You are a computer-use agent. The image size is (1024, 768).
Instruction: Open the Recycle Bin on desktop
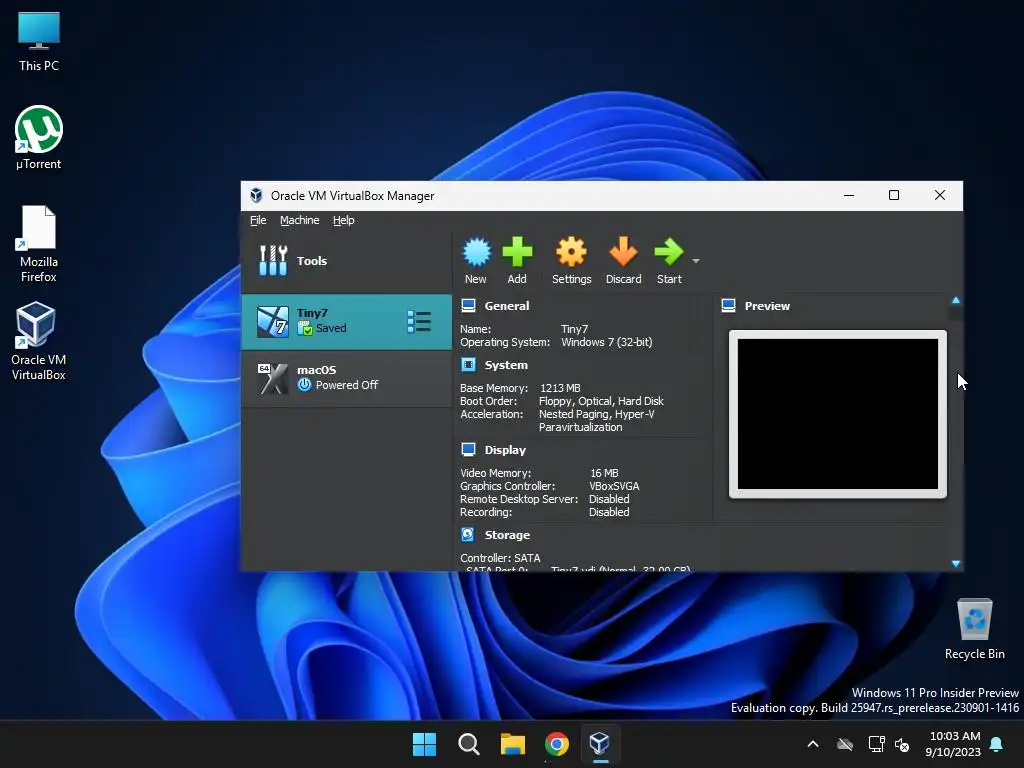coord(974,629)
